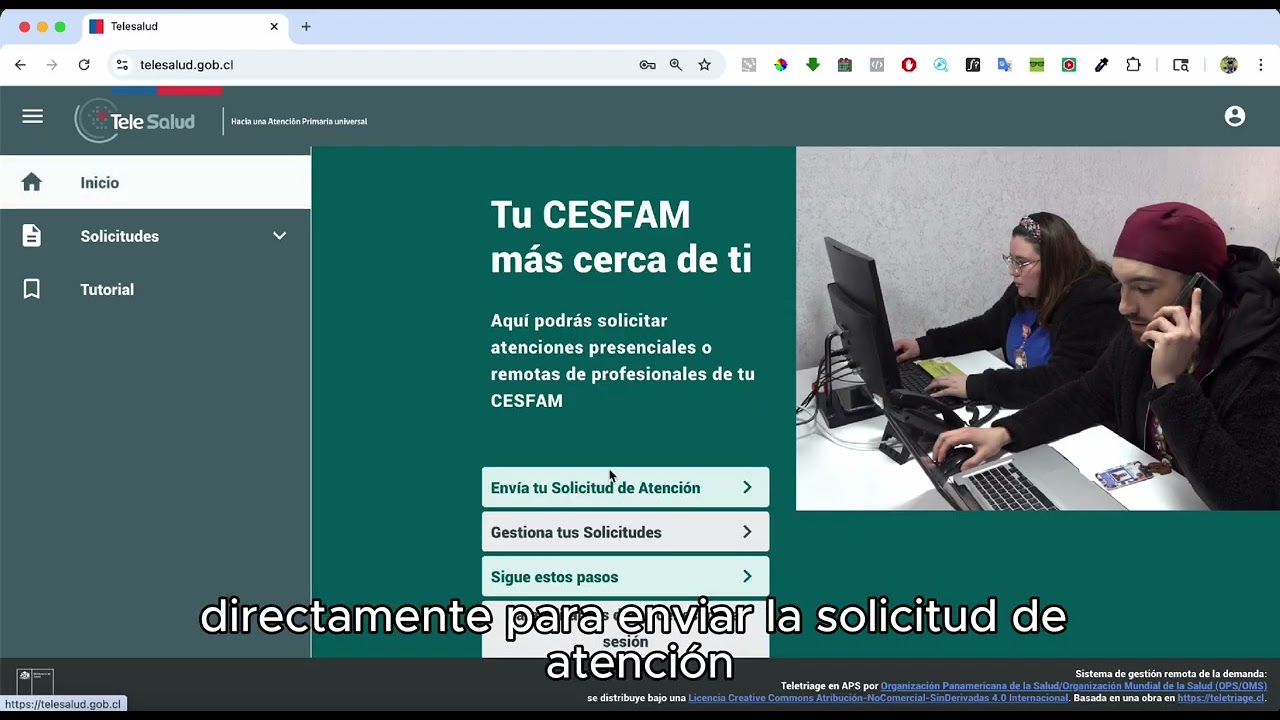Image resolution: width=1280 pixels, height=720 pixels.
Task: Open the tab search icon in toolbar
Action: [1181, 65]
